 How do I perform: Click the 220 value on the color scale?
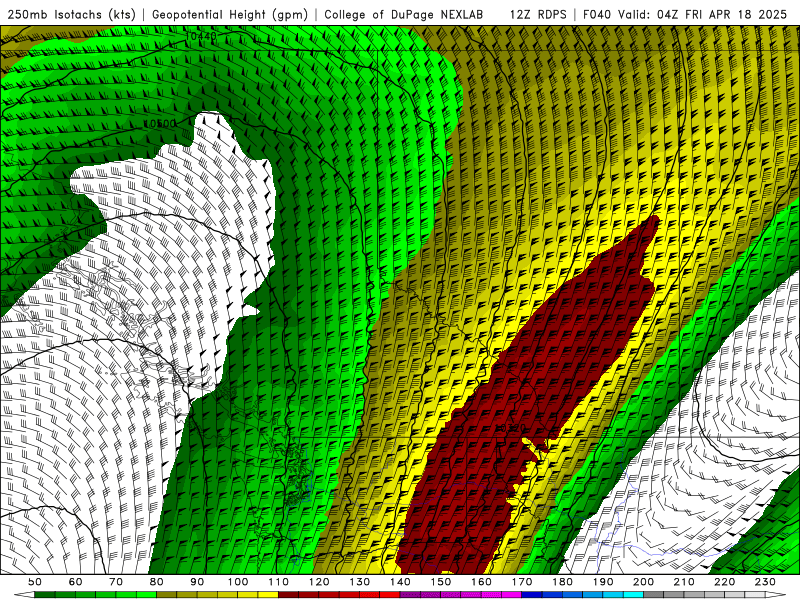click(724, 582)
